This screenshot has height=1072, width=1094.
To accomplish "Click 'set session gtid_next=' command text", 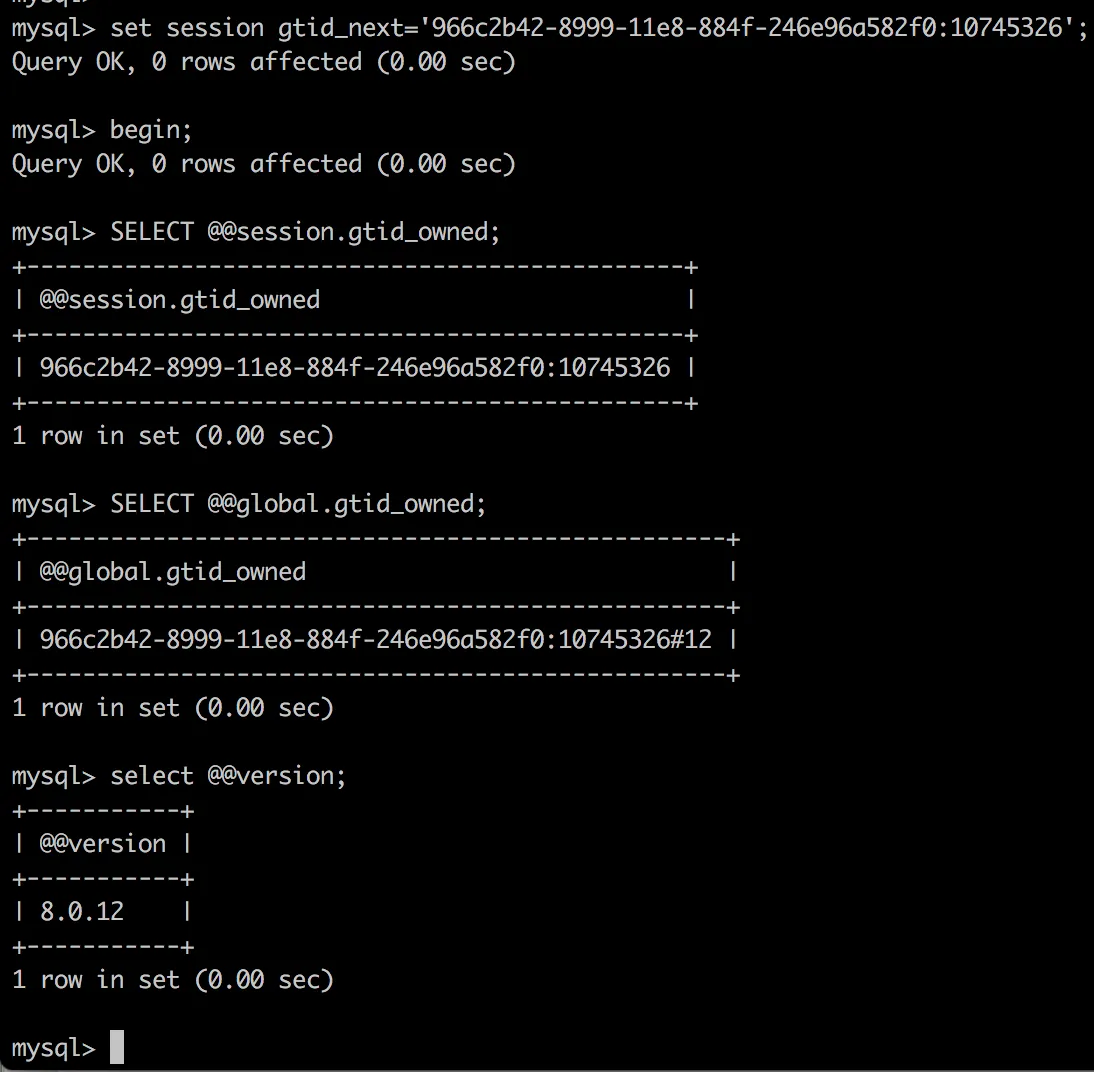I will (265, 27).
